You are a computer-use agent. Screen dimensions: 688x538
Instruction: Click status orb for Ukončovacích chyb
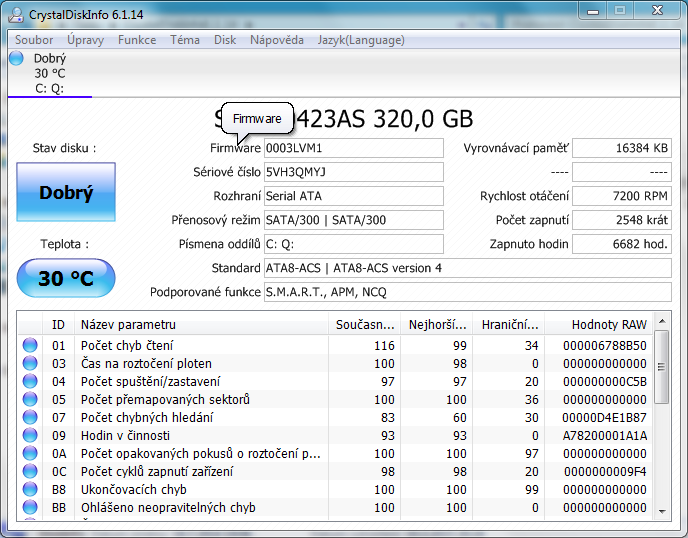tap(30, 490)
